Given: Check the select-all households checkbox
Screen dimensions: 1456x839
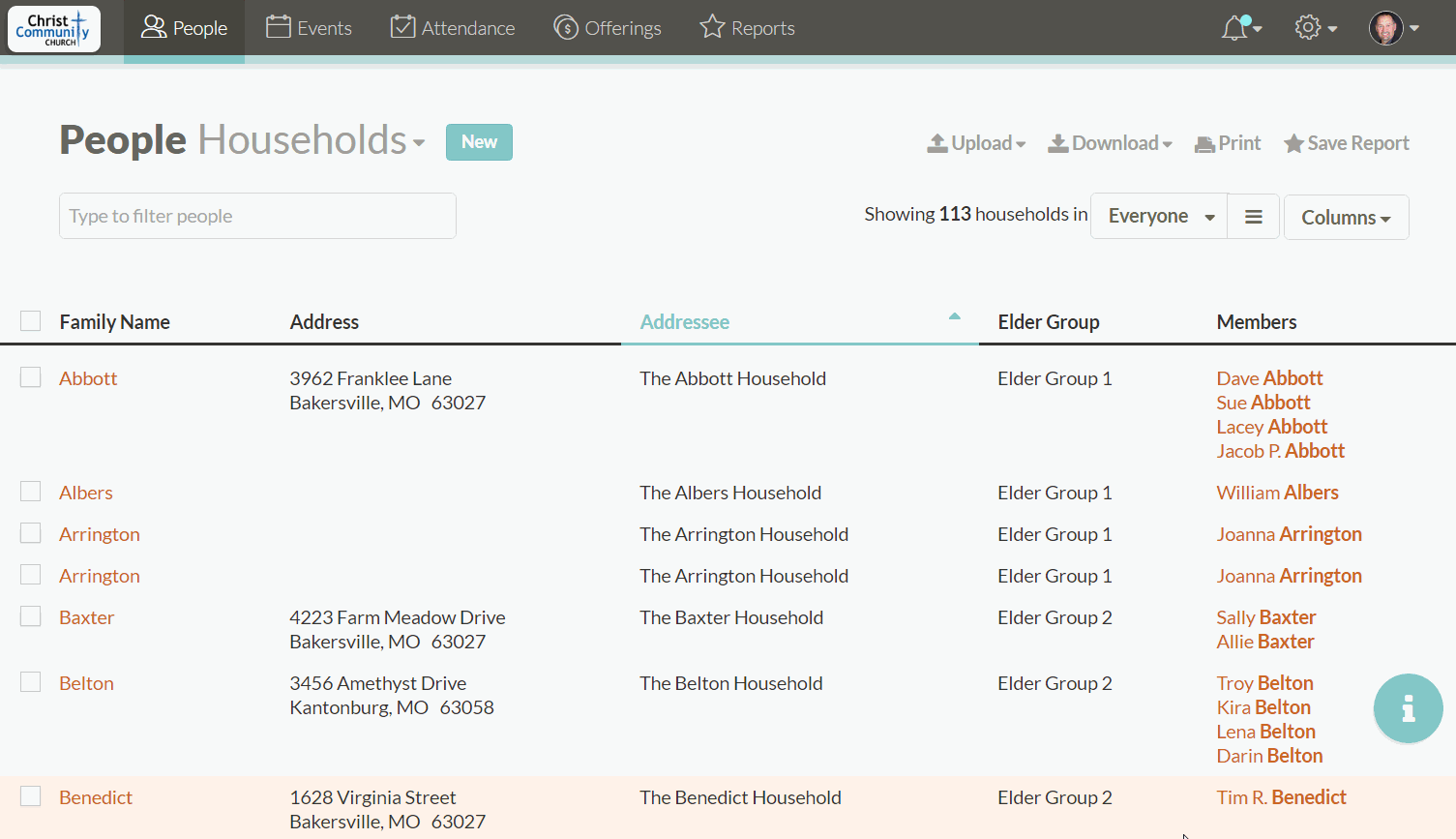Looking at the screenshot, I should click(31, 321).
